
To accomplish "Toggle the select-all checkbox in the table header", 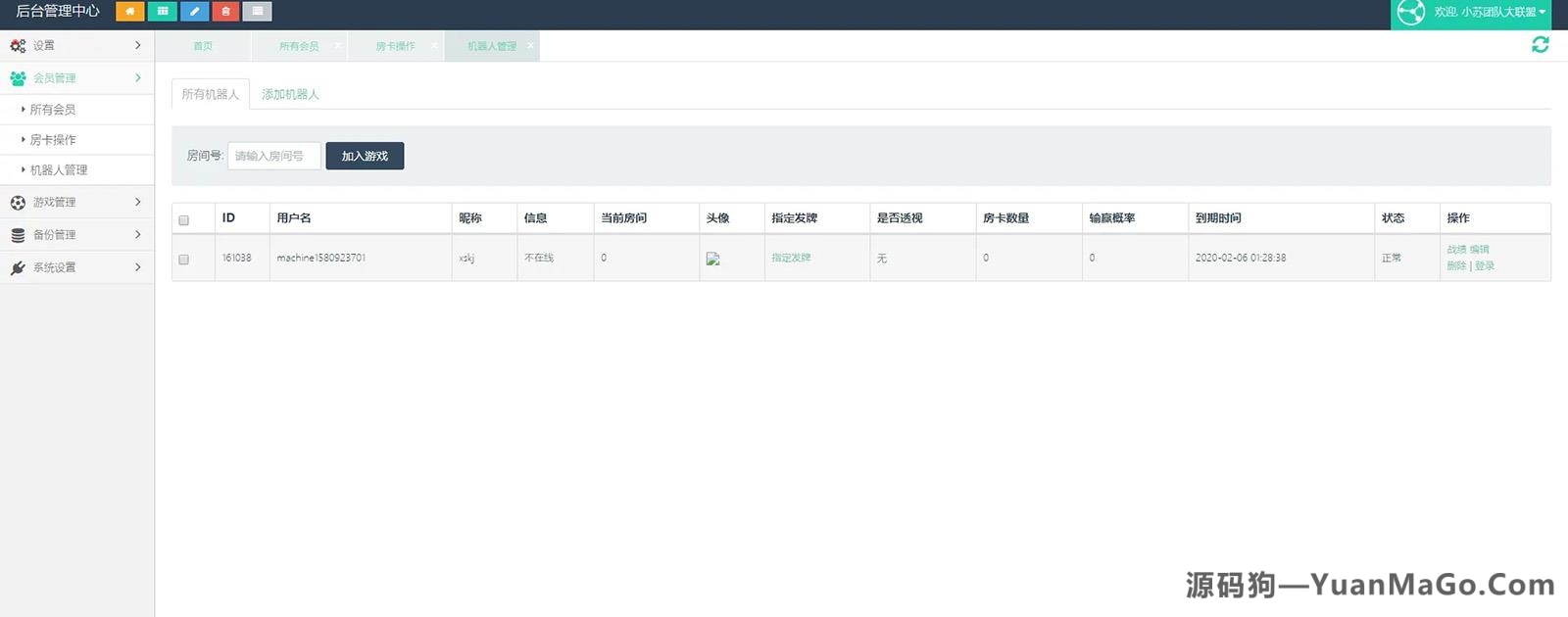I will [183, 220].
